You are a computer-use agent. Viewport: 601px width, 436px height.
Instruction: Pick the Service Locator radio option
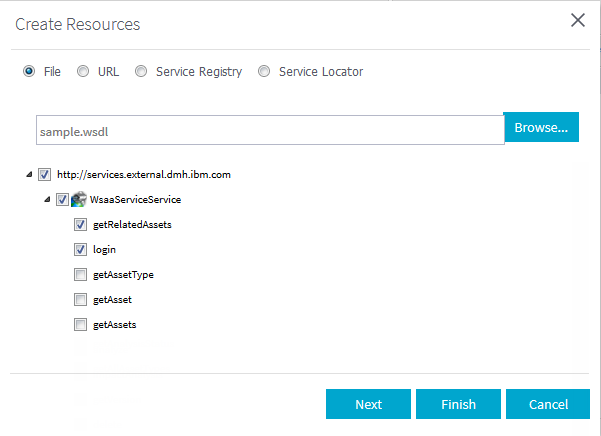pos(264,72)
